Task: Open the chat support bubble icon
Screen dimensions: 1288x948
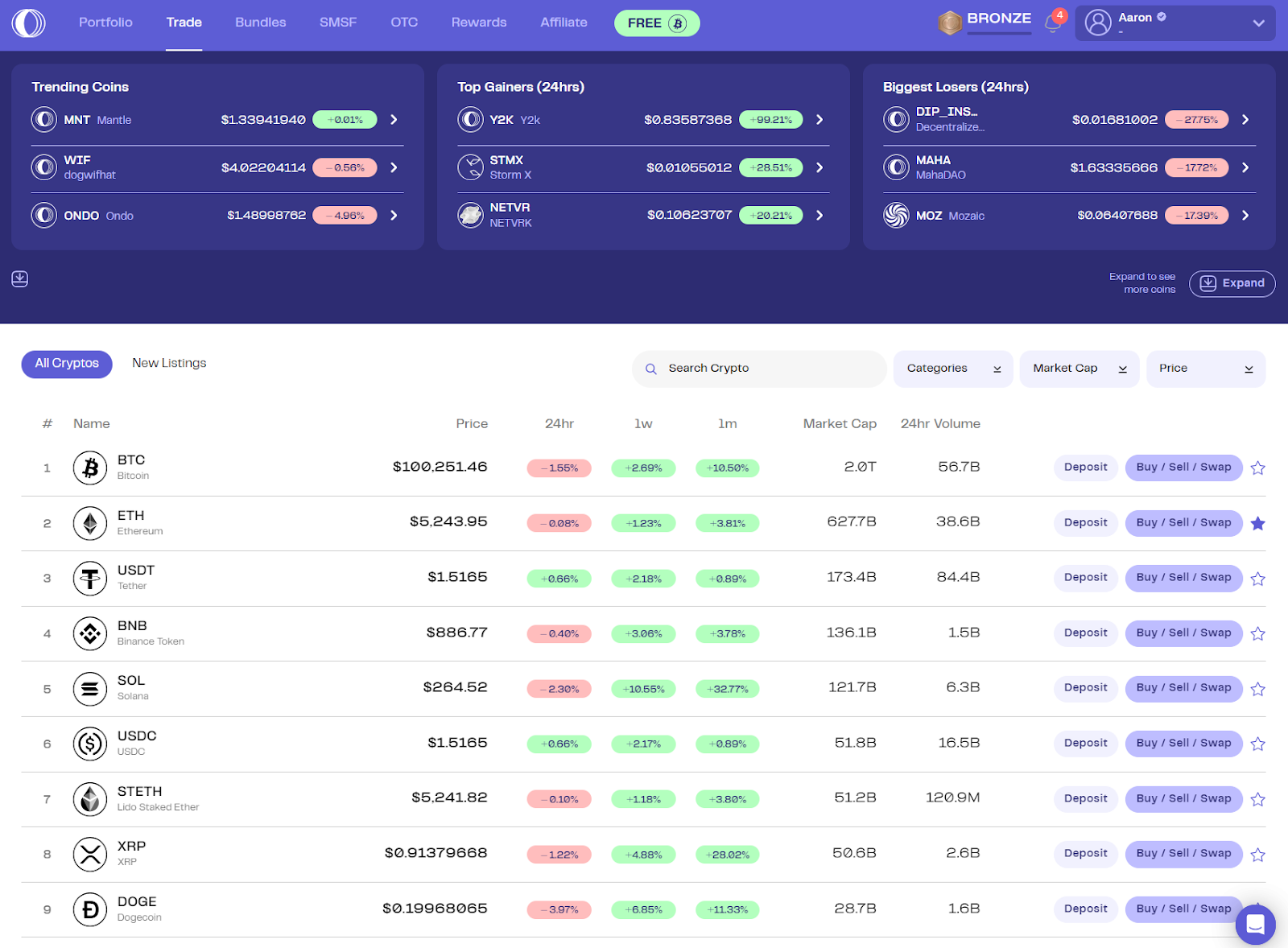Action: pyautogui.click(x=1255, y=925)
